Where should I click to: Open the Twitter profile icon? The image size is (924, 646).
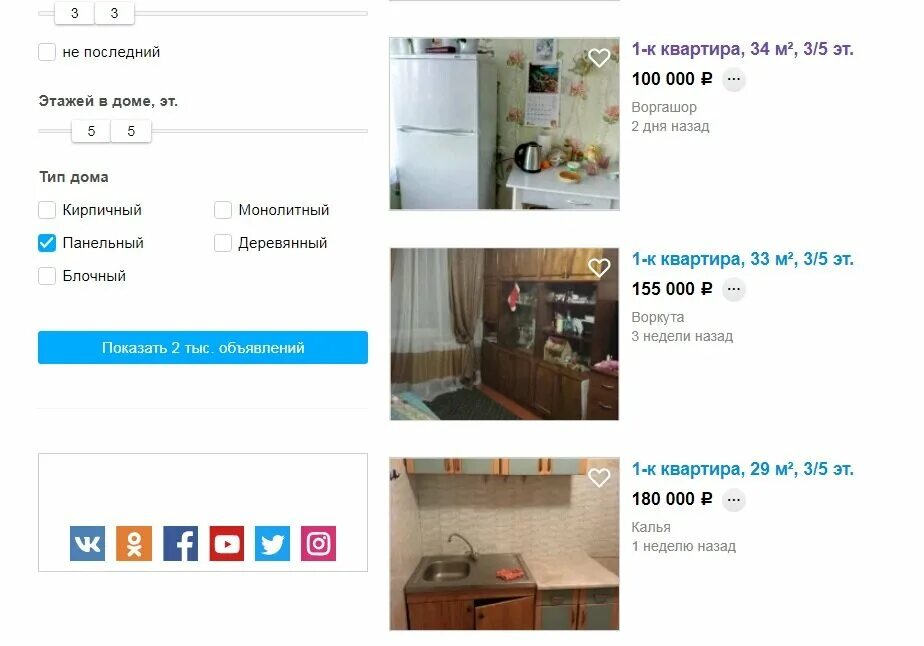(272, 543)
